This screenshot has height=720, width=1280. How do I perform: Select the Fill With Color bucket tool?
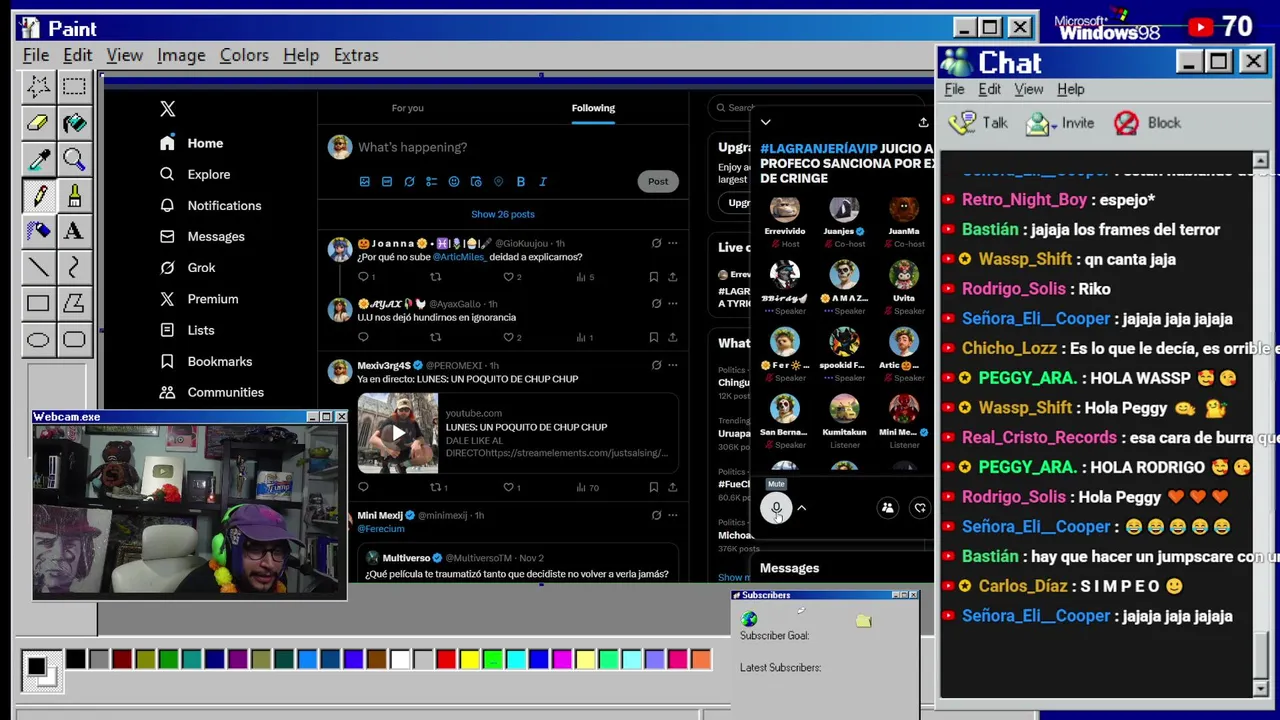[74, 123]
